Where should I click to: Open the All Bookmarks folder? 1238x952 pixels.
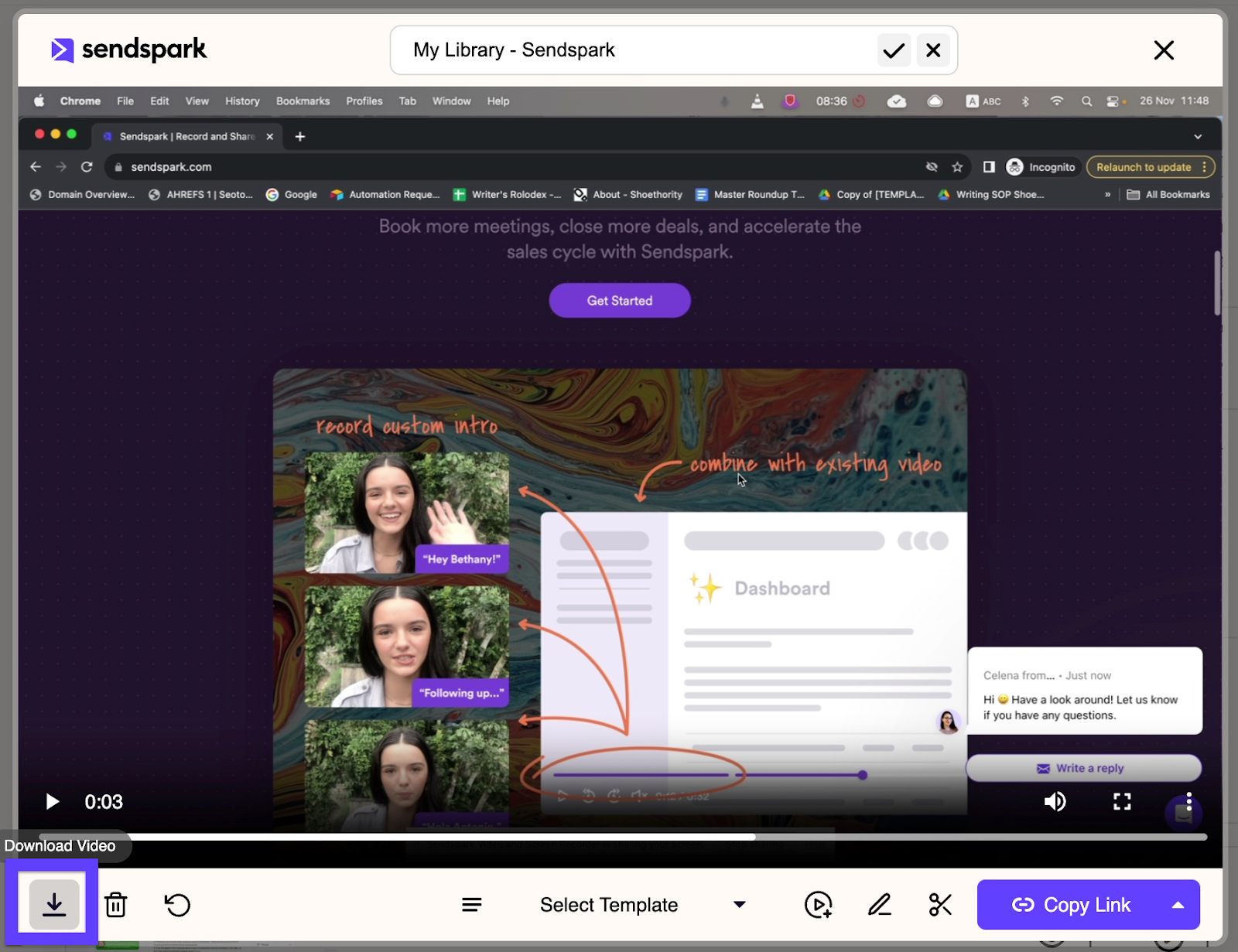click(1168, 195)
